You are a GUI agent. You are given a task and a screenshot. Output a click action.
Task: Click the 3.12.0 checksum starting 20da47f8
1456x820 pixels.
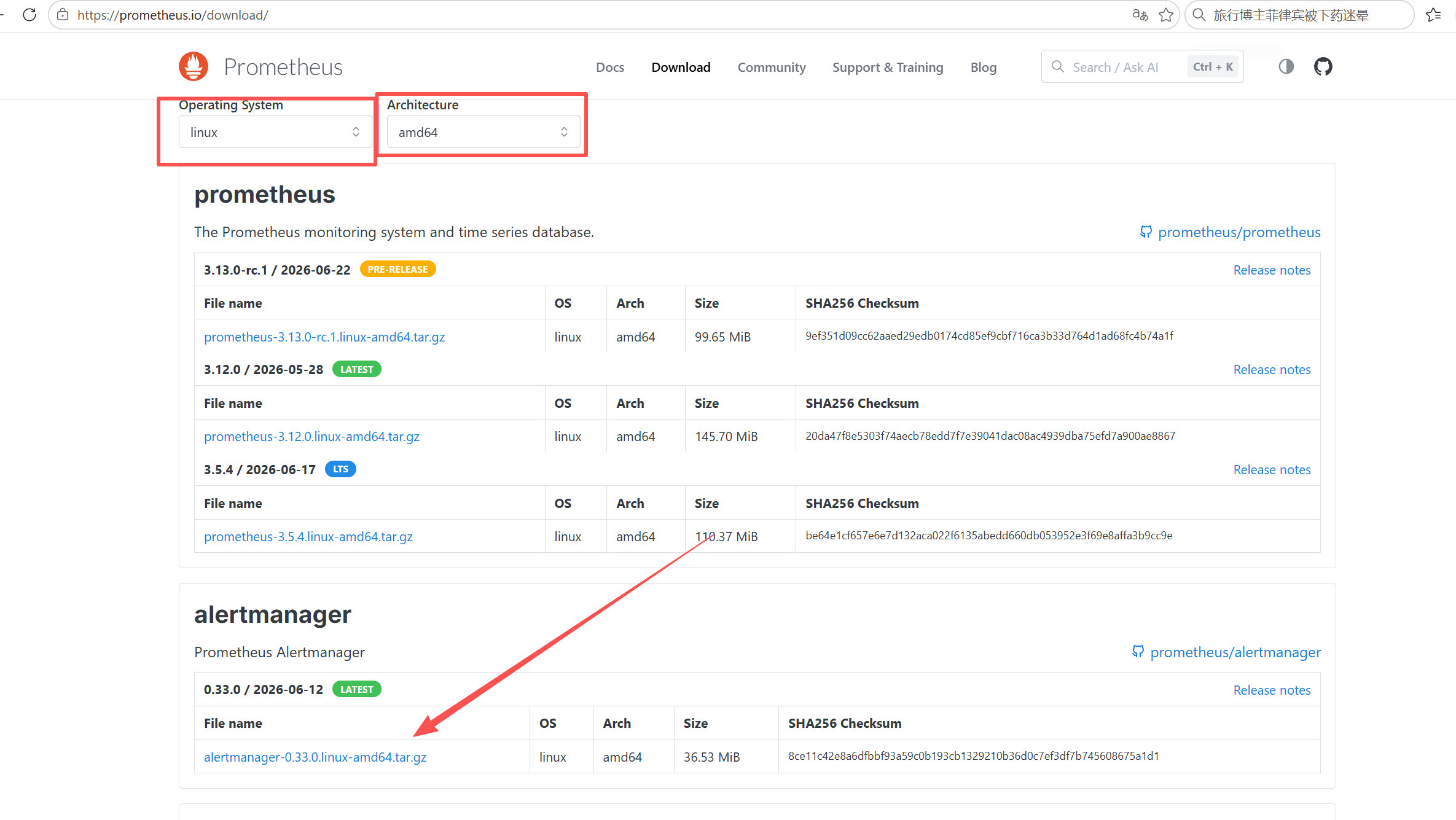coord(990,436)
